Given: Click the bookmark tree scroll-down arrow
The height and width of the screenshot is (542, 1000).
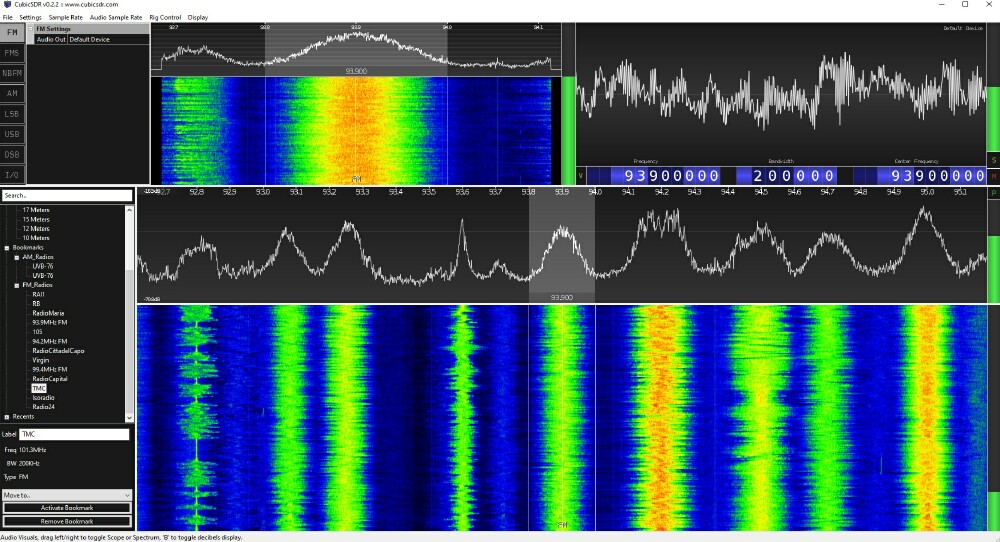Looking at the screenshot, I should pyautogui.click(x=129, y=418).
